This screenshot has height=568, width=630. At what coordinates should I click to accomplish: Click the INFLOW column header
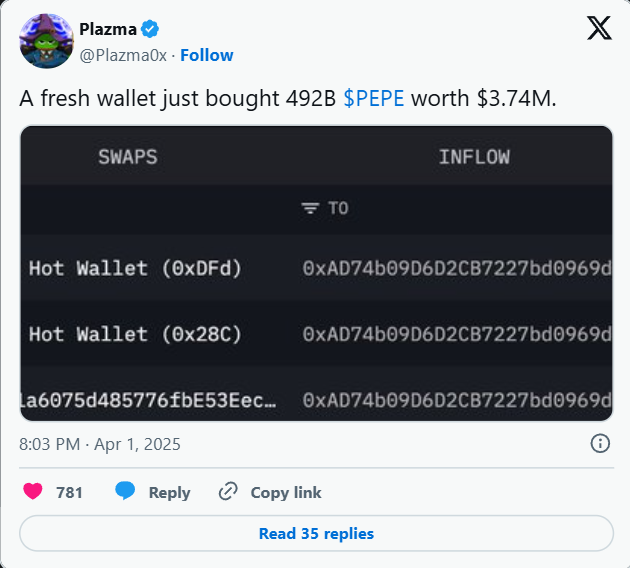(474, 157)
